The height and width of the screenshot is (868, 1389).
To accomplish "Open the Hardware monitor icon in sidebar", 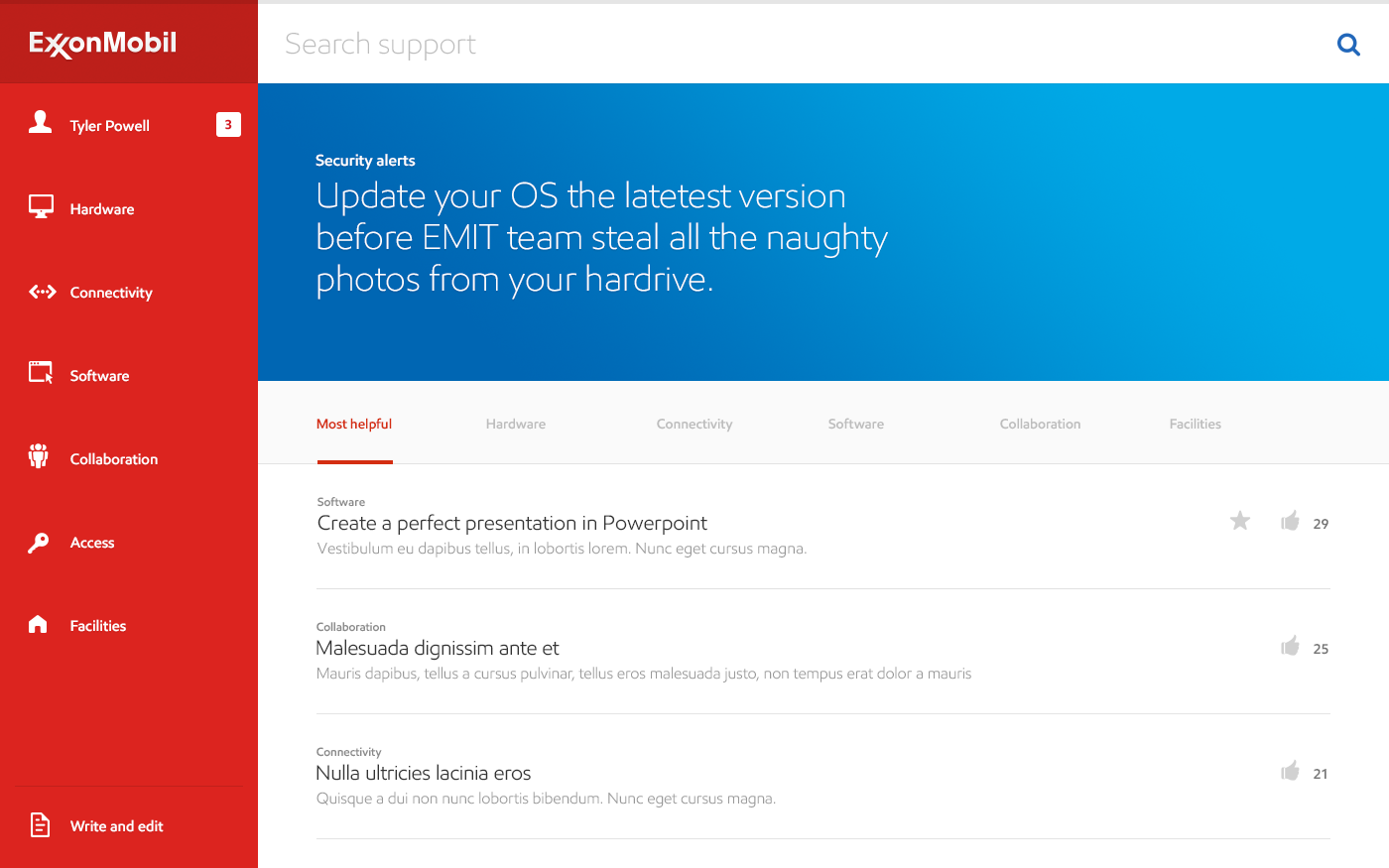I will (x=41, y=207).
